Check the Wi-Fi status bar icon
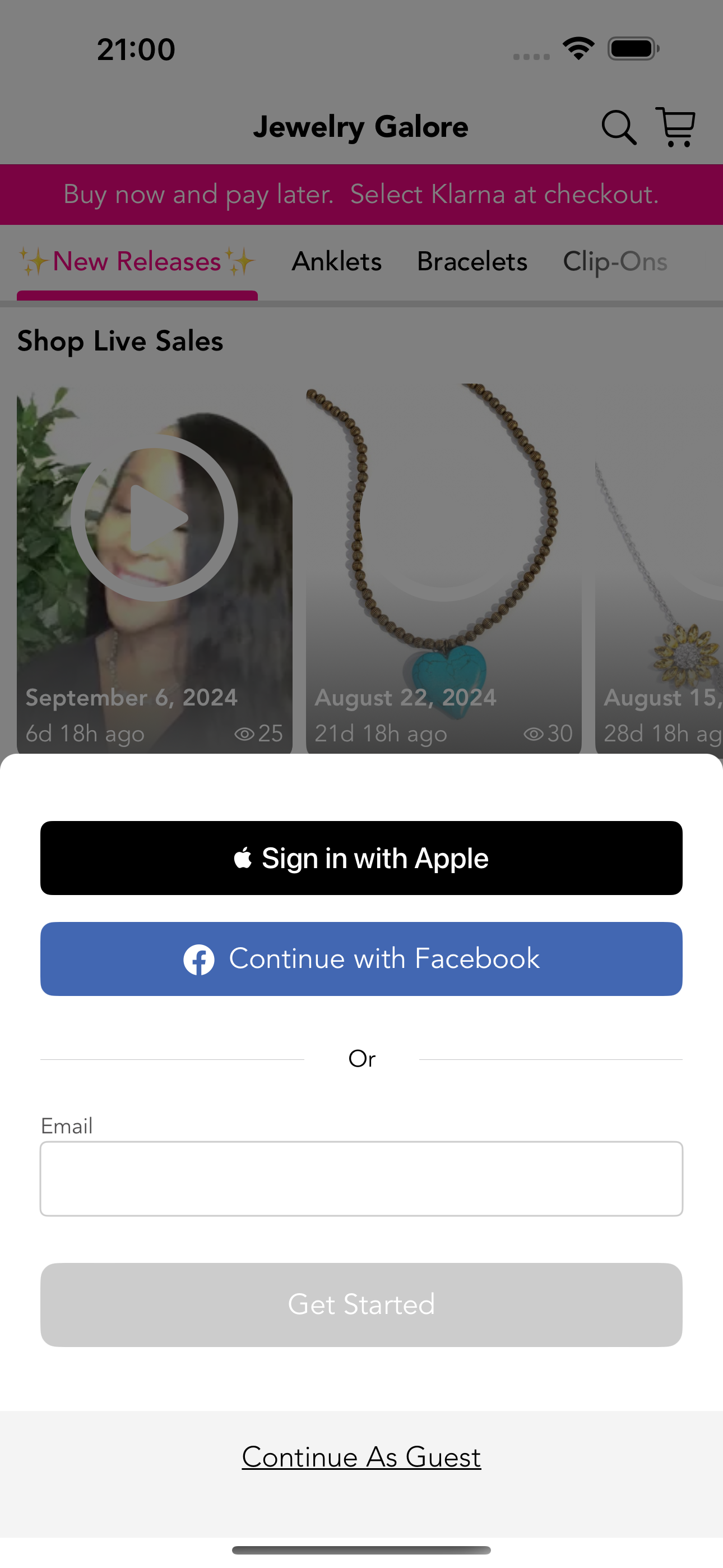The height and width of the screenshot is (1568, 723). click(x=578, y=48)
